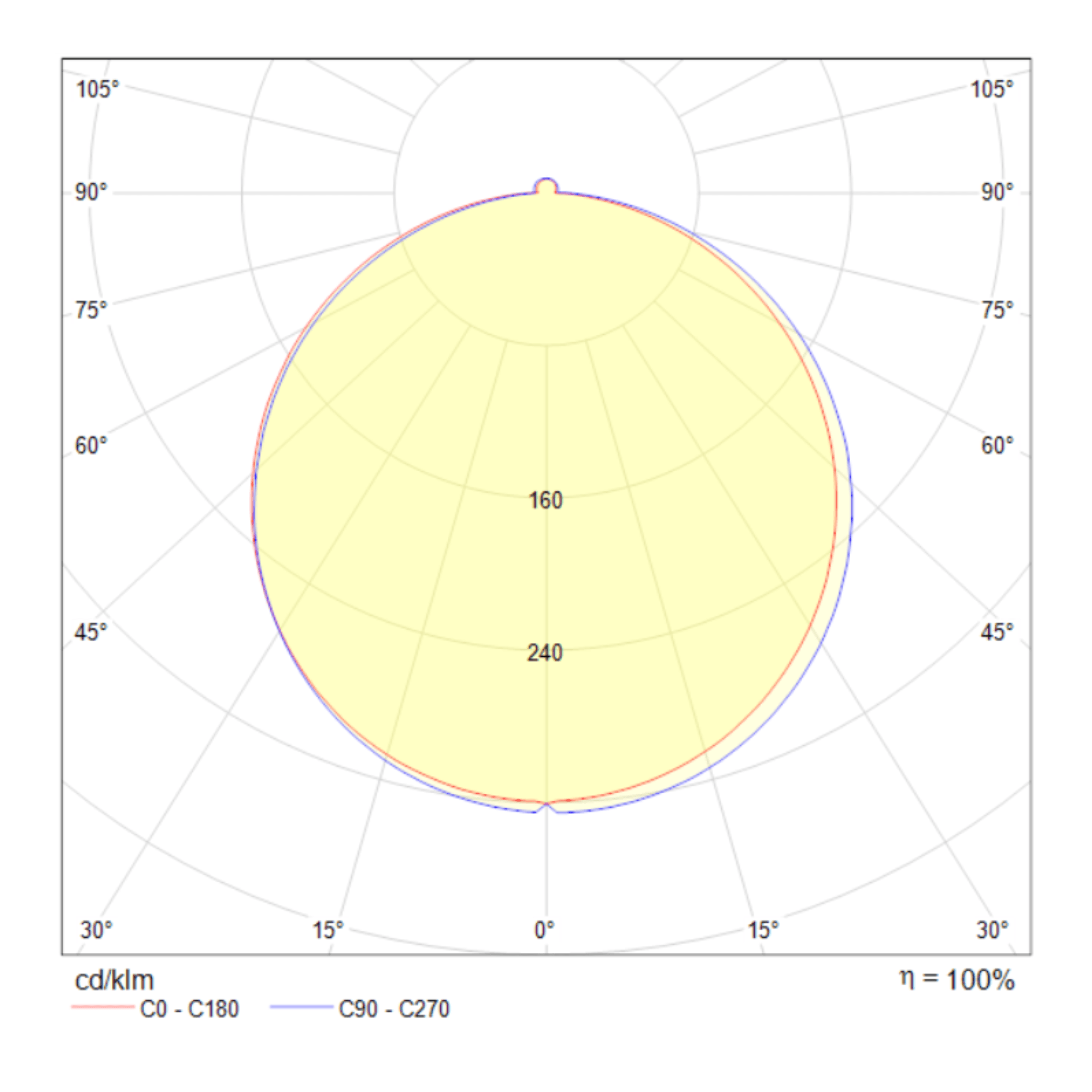Click the left 75° angle label
This screenshot has height=1092, width=1092.
point(91,310)
